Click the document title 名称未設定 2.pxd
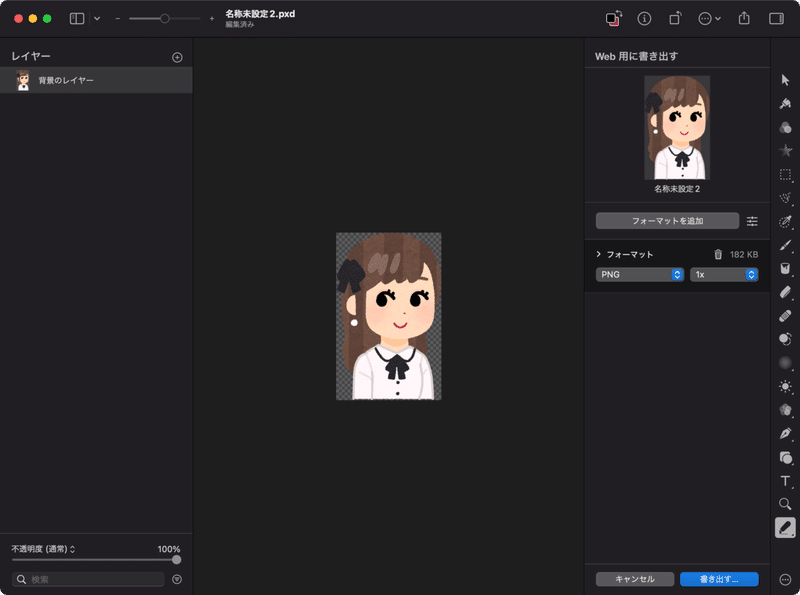Viewport: 800px width, 595px height. tap(260, 14)
